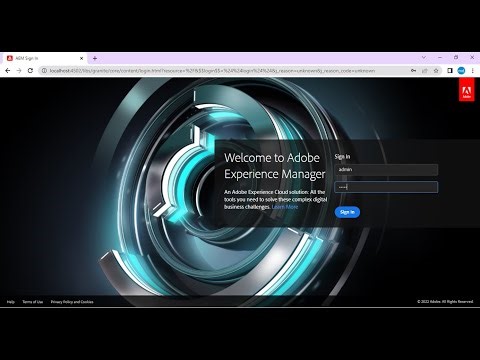Screen dimensions: 480x360
Task: Click the saved password key icon
Action: point(413,71)
